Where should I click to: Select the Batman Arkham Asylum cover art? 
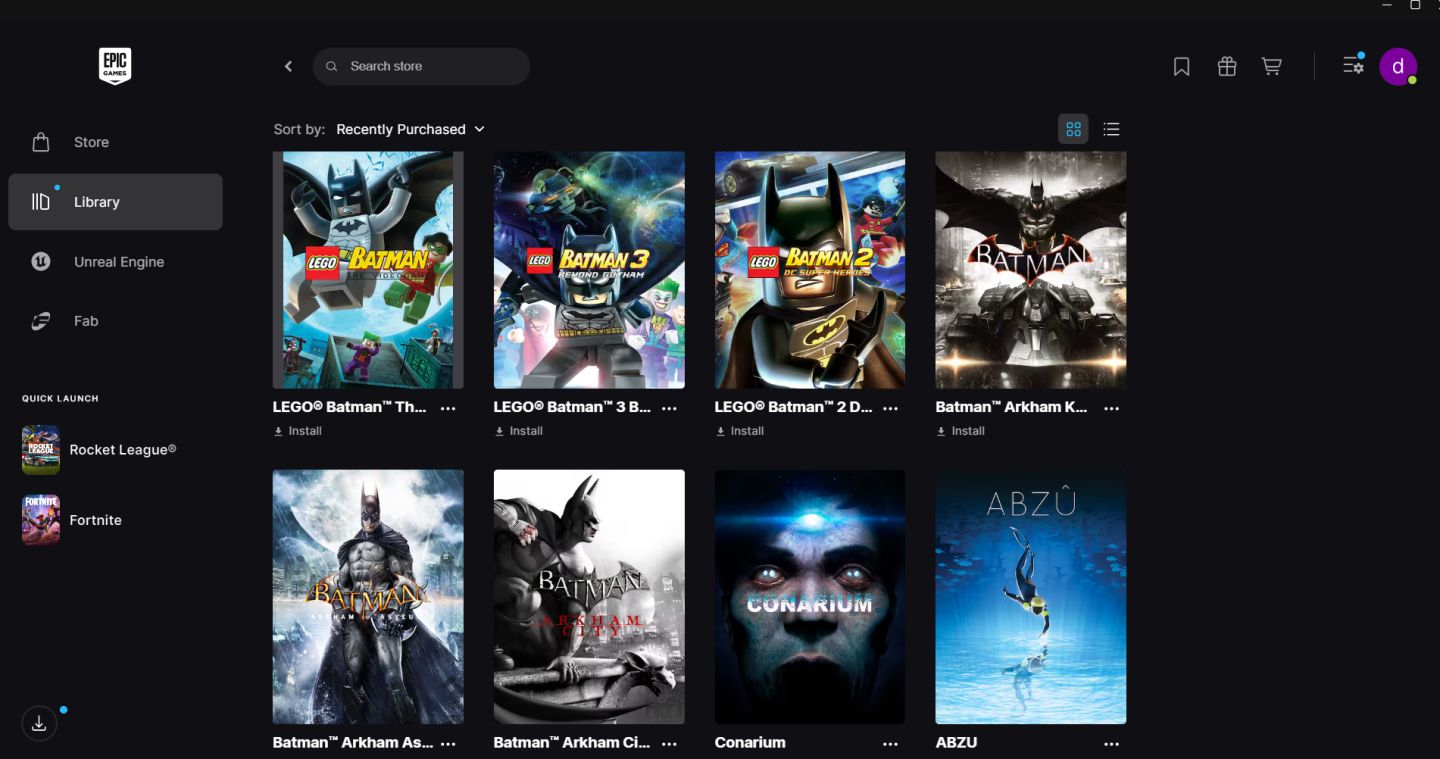point(368,597)
